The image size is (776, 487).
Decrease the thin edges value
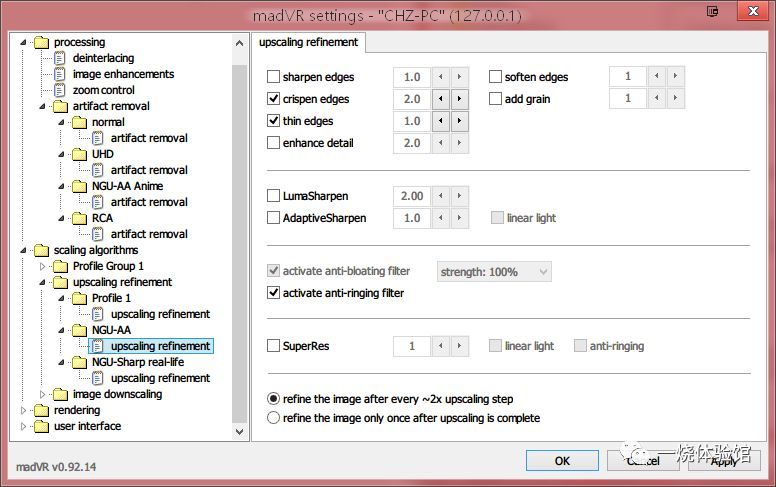(440, 121)
